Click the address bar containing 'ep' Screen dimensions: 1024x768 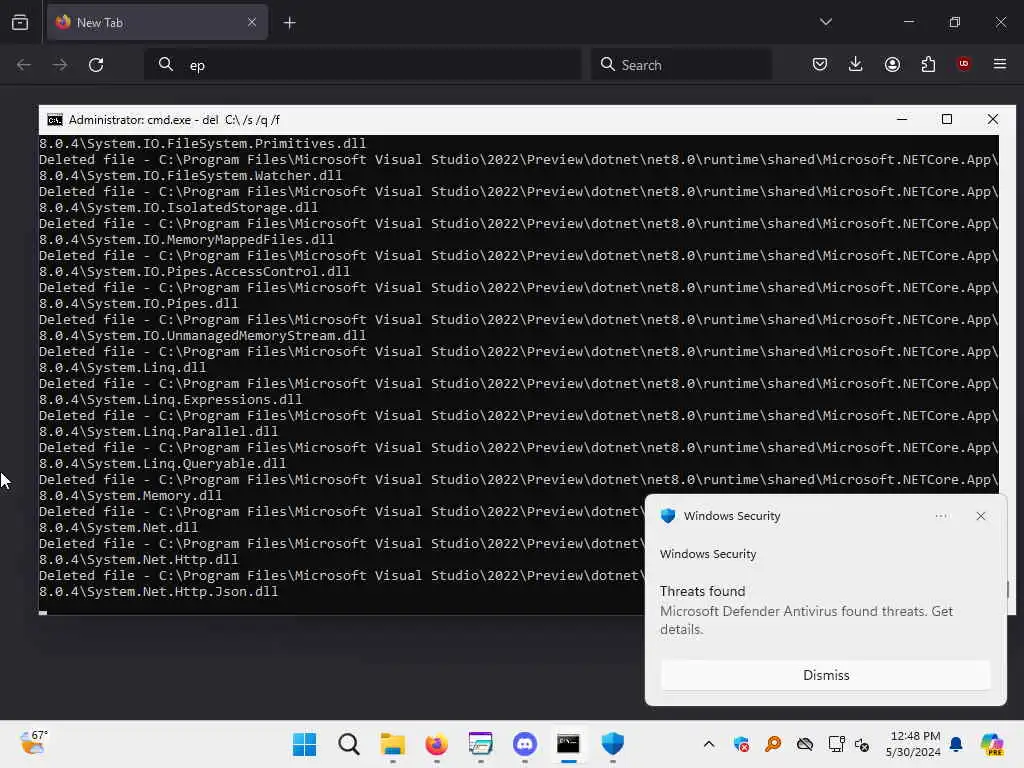click(362, 65)
